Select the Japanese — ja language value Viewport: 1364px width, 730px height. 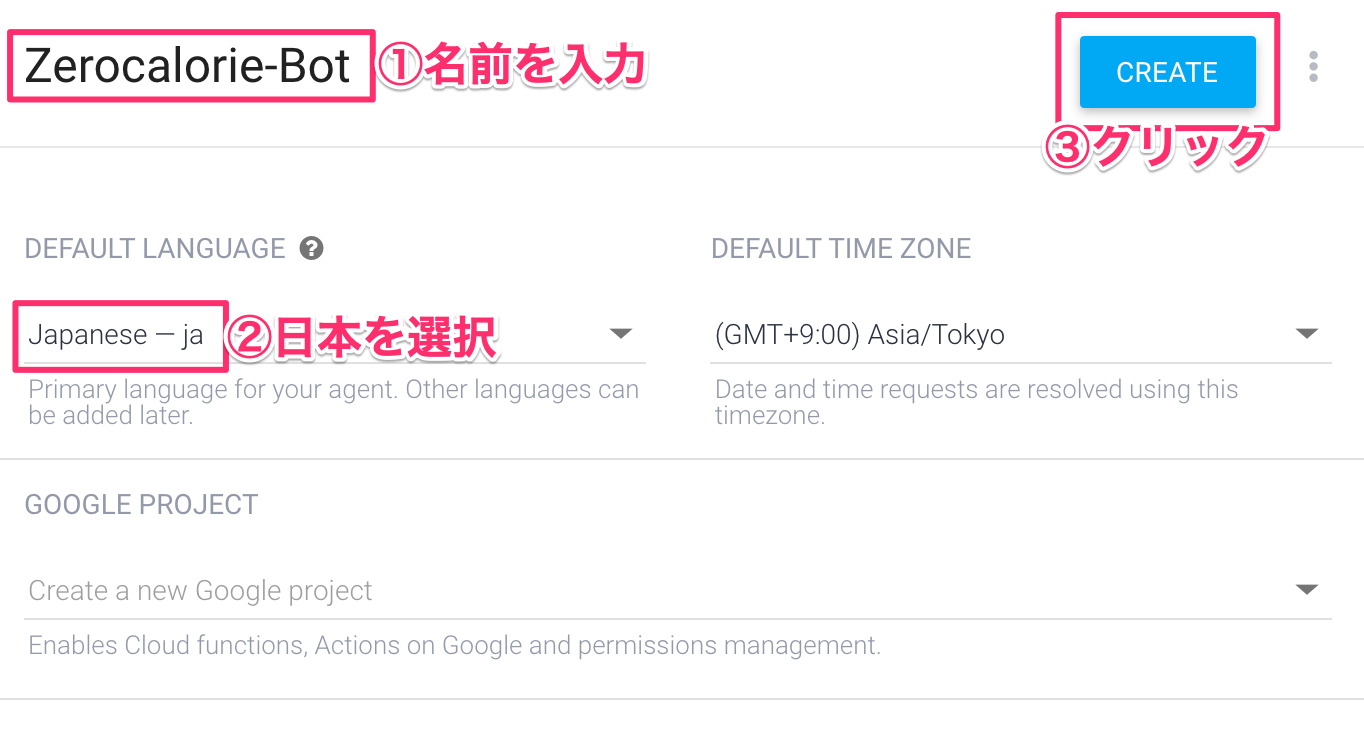click(116, 335)
